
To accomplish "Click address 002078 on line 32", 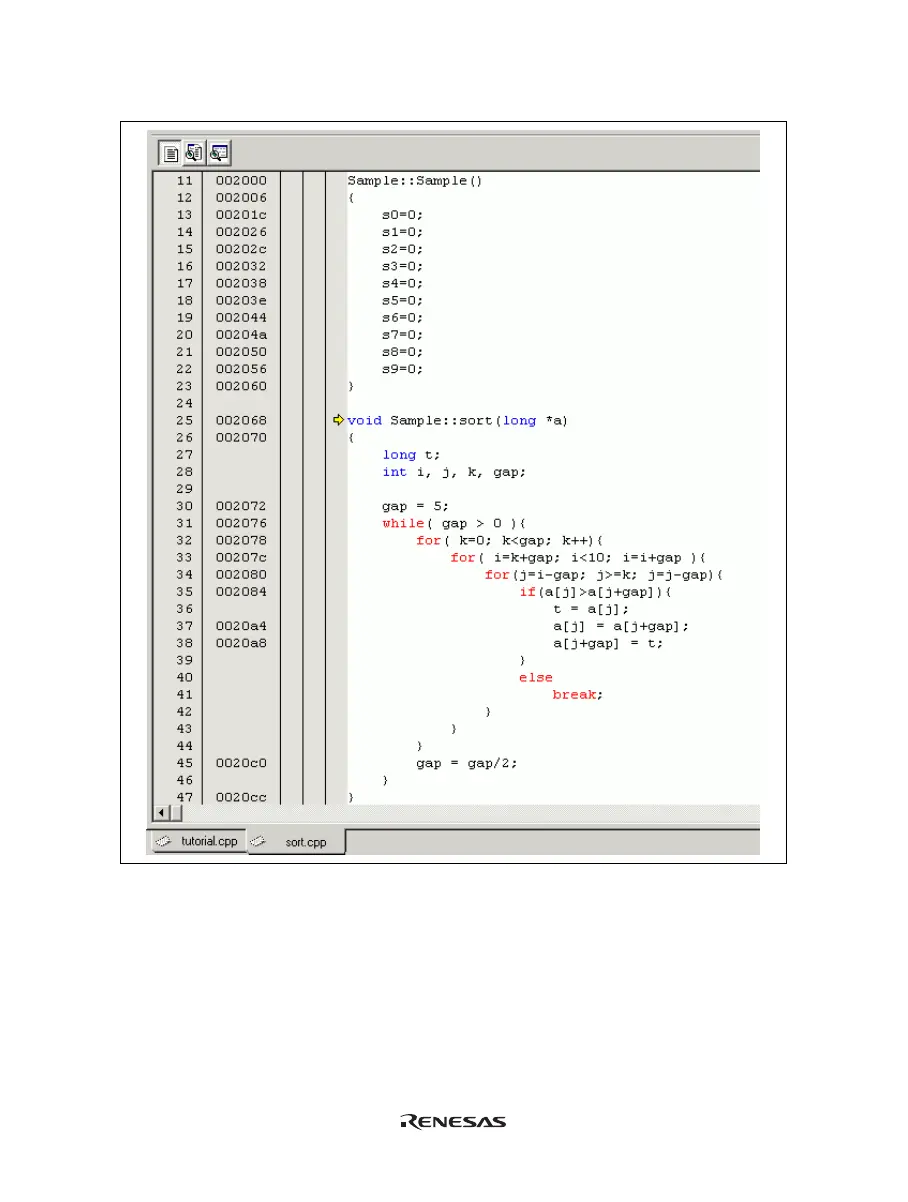I will click(x=241, y=540).
